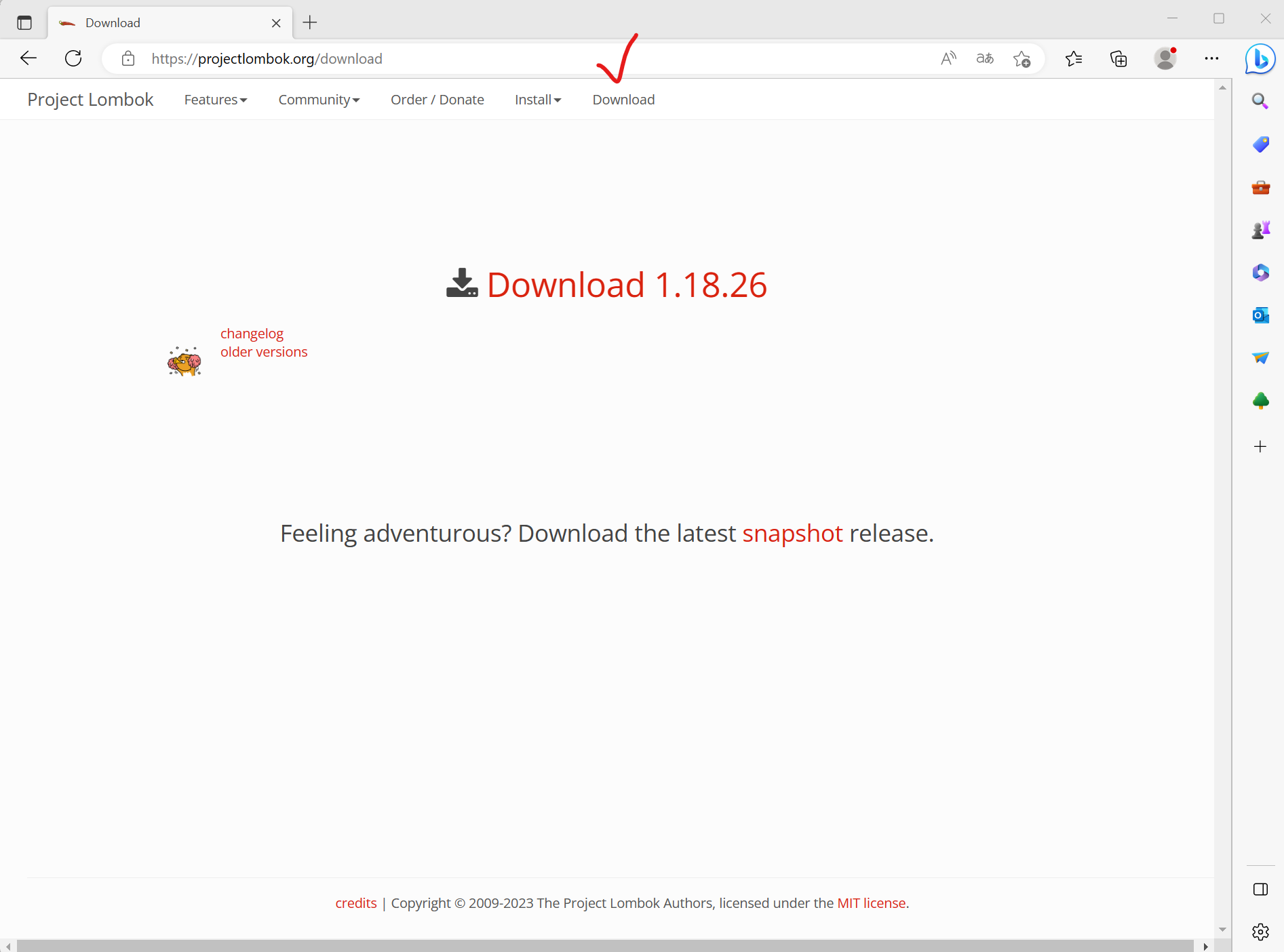This screenshot has height=952, width=1284.
Task: Open sidebar settings gear icon
Action: pos(1260,932)
